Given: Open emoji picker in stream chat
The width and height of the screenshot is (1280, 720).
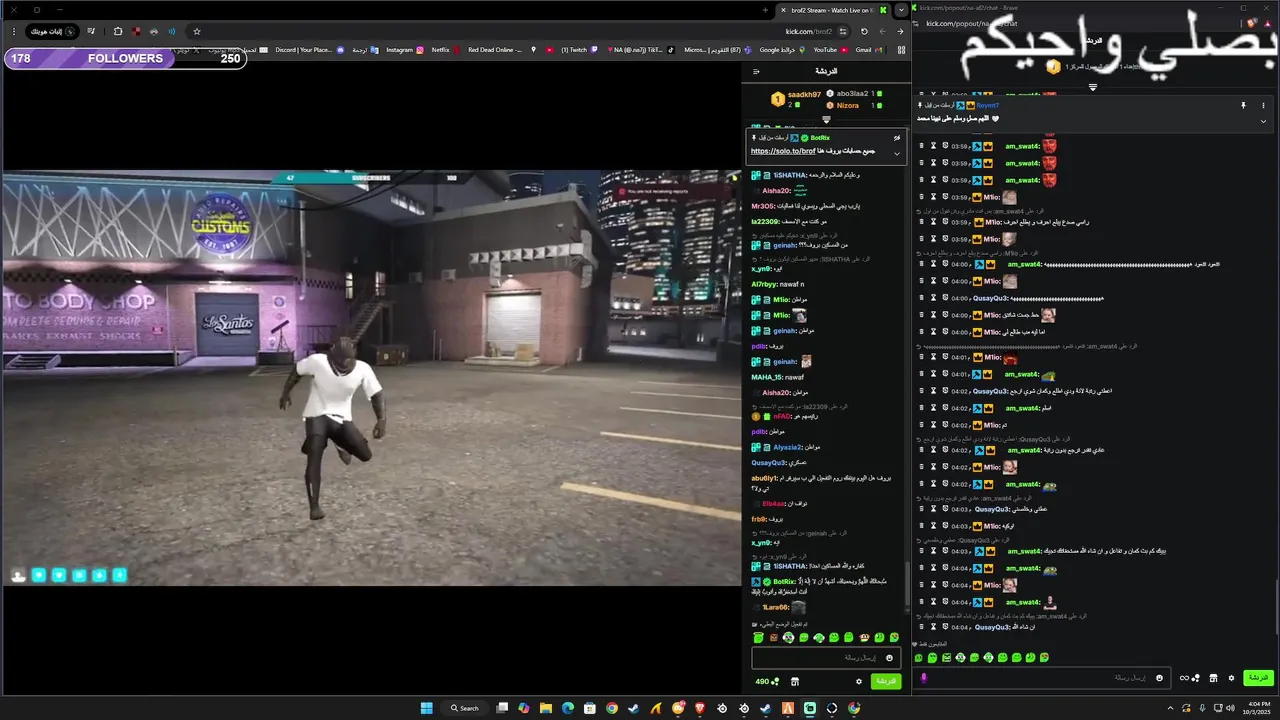Looking at the screenshot, I should (x=889, y=658).
